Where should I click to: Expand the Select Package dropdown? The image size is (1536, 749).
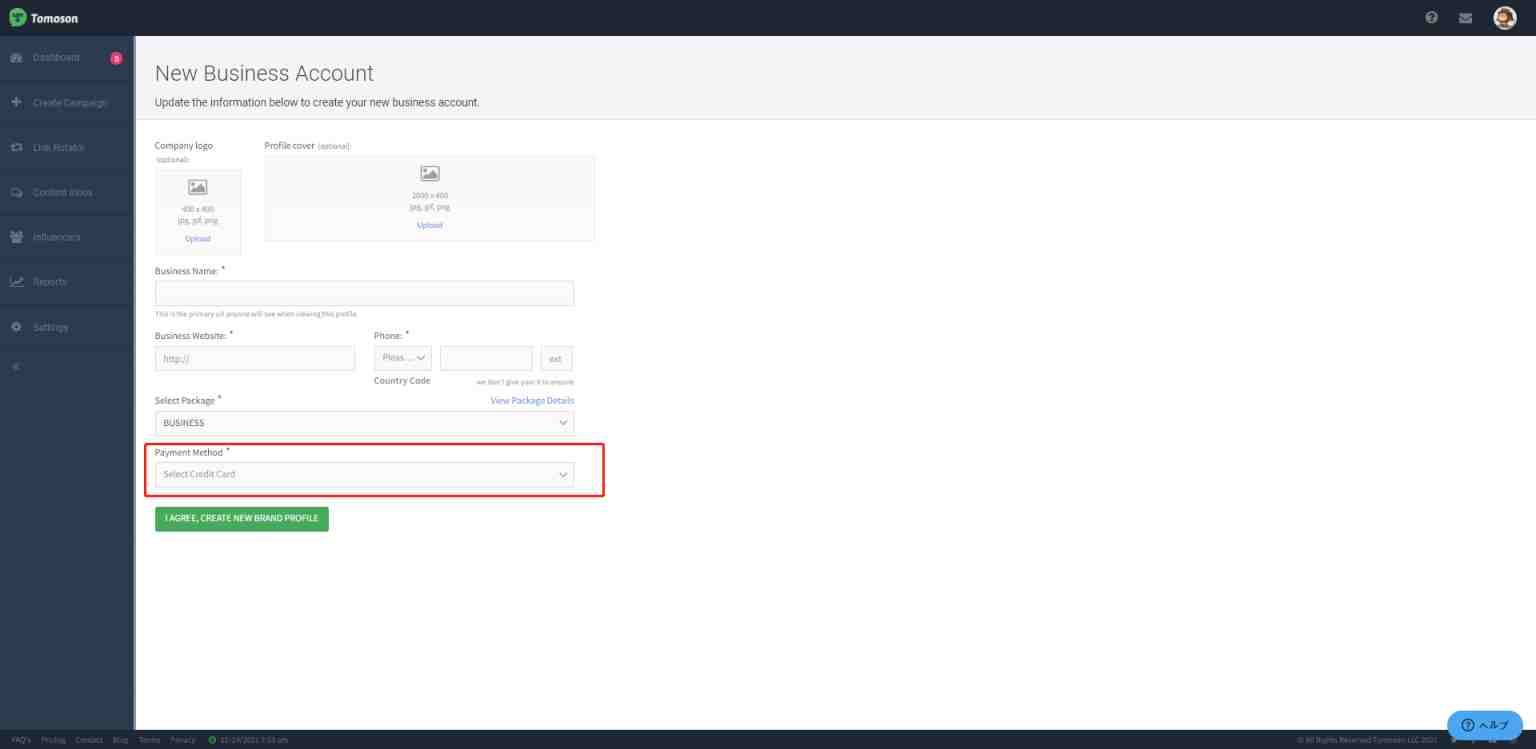click(364, 423)
